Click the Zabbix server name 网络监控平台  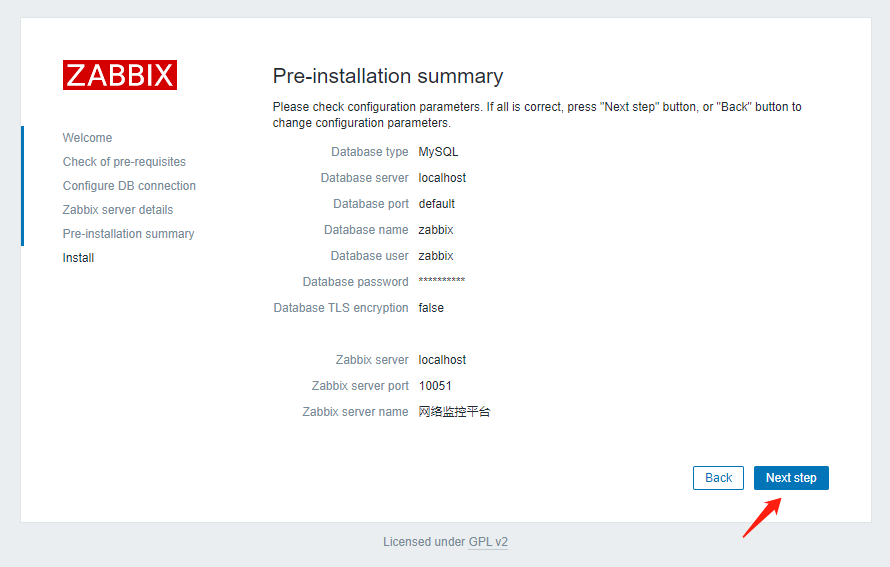coord(454,412)
